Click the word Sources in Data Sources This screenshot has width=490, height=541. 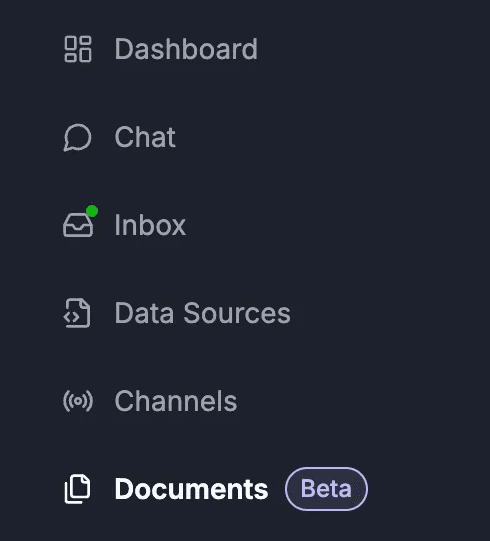point(237,313)
